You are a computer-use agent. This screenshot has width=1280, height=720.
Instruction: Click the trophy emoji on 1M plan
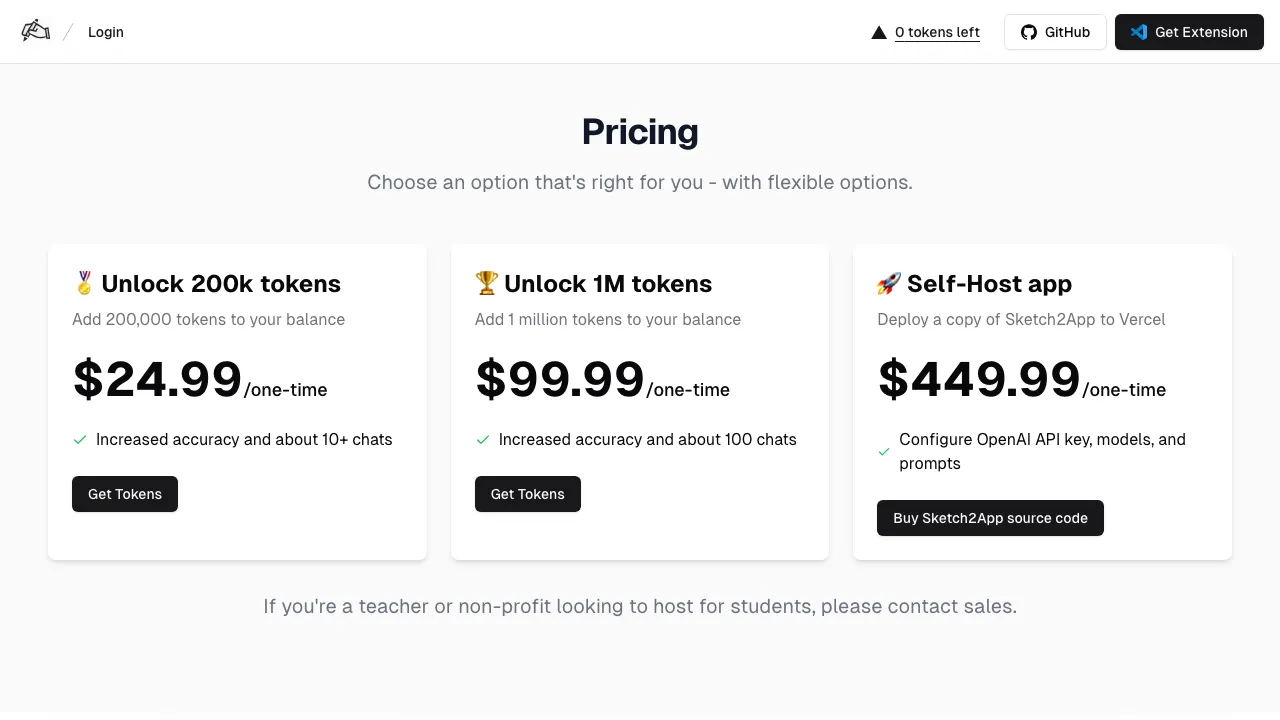pos(487,284)
